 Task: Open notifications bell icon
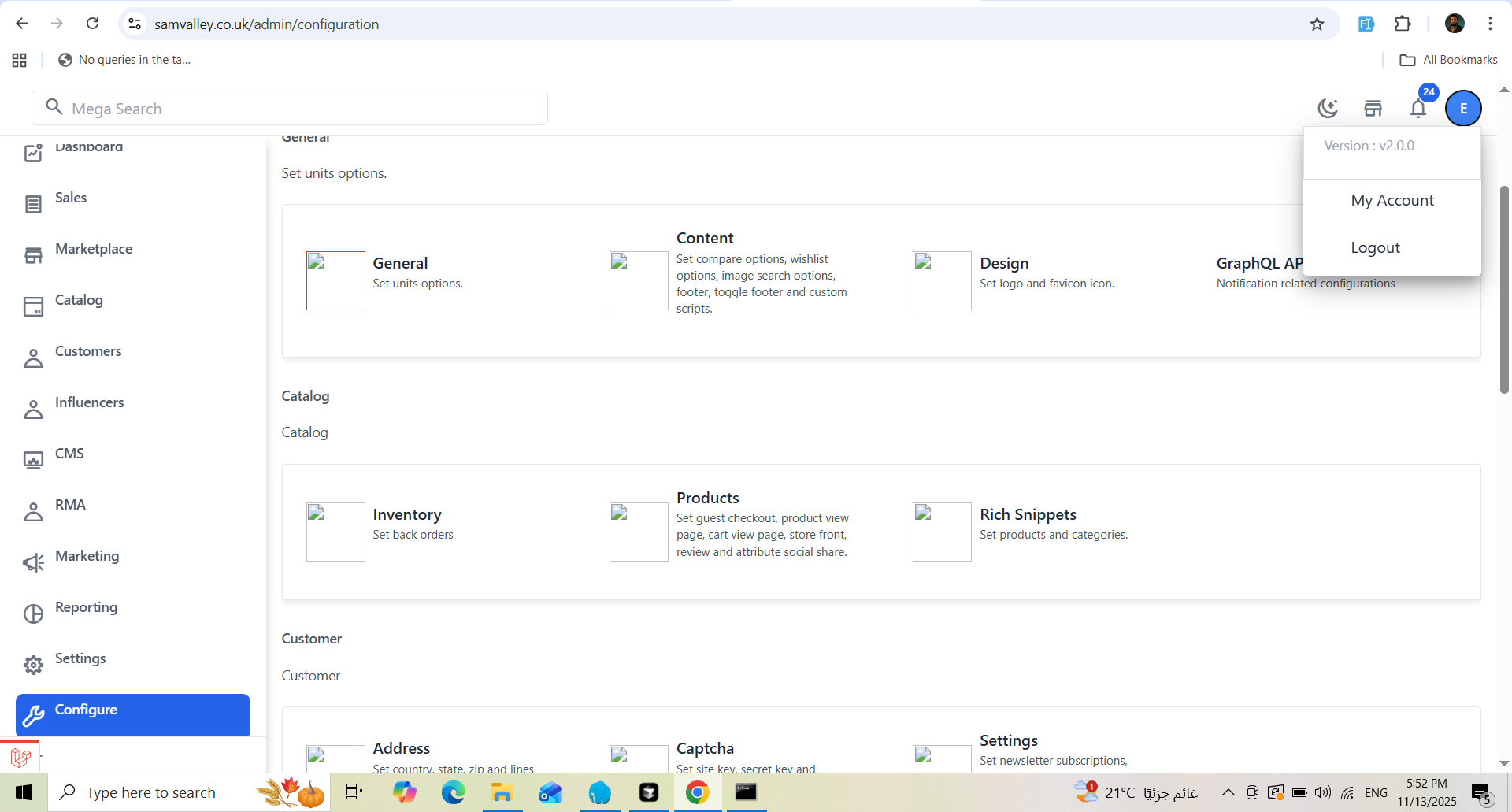point(1417,108)
